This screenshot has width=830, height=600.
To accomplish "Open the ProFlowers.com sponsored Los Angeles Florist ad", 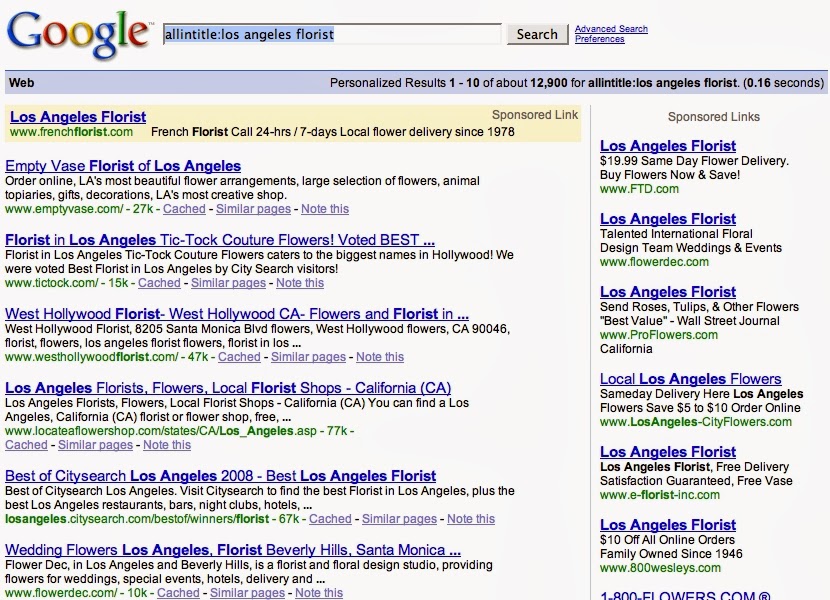I will click(668, 292).
